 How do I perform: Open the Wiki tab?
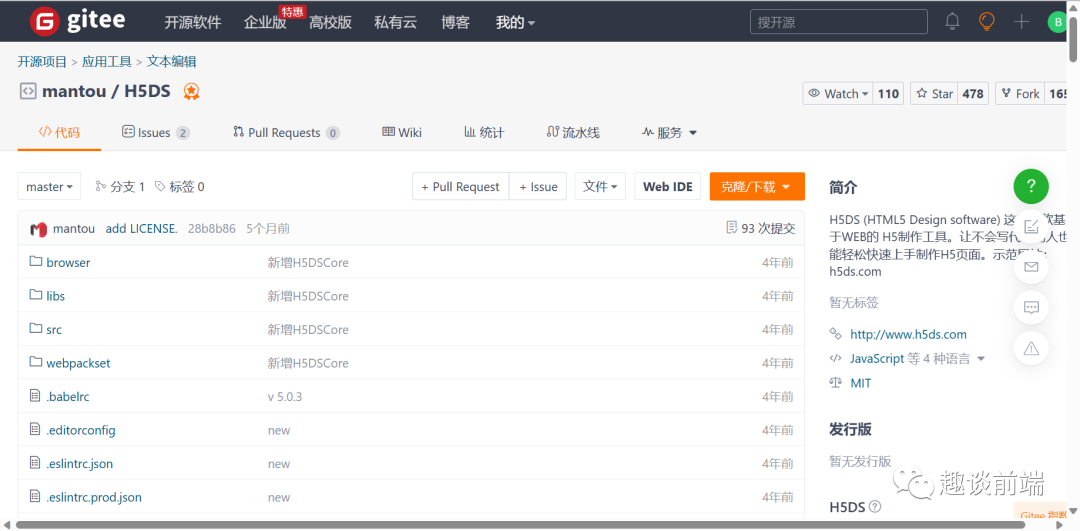tap(402, 132)
